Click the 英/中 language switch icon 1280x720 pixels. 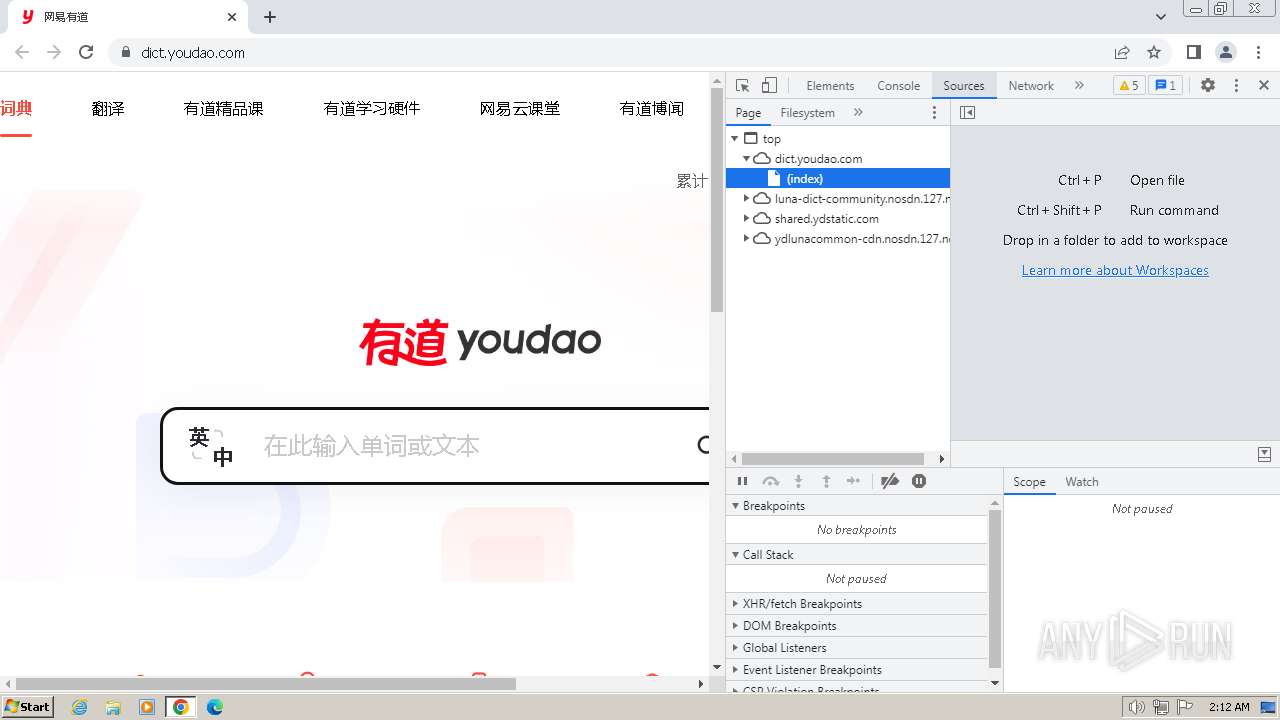211,446
